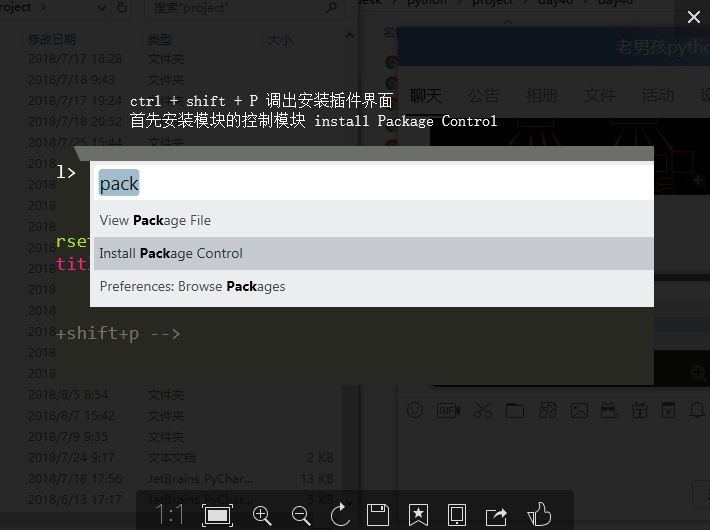Image resolution: width=710 pixels, height=530 pixels.
Task: Zoom in using the magnifier plus icon
Action: (262, 515)
